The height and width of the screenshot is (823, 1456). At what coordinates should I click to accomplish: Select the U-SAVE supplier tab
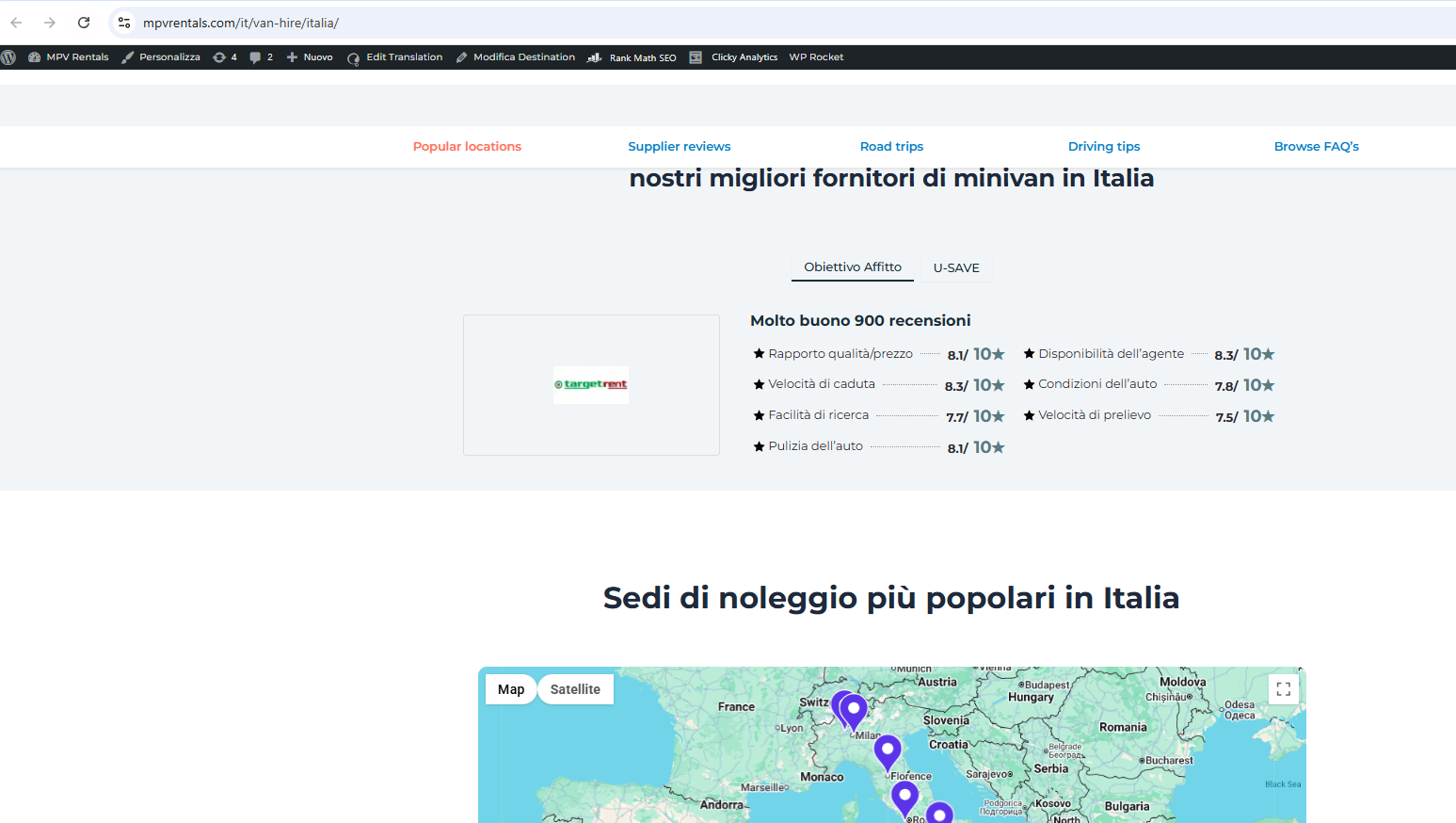click(956, 267)
